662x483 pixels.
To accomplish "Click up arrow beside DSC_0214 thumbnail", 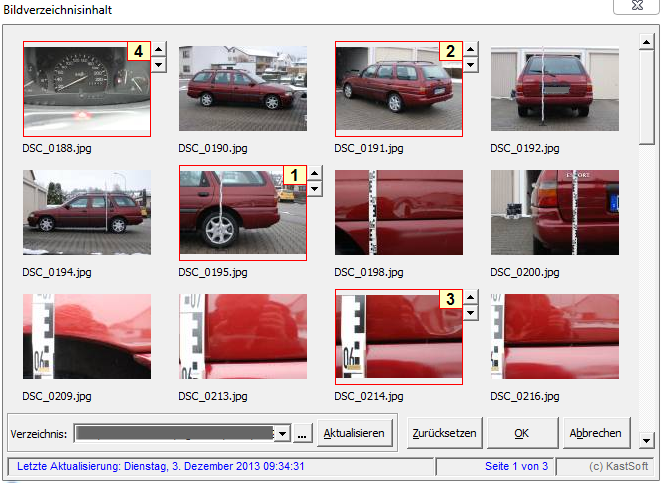I will pyautogui.click(x=471, y=297).
